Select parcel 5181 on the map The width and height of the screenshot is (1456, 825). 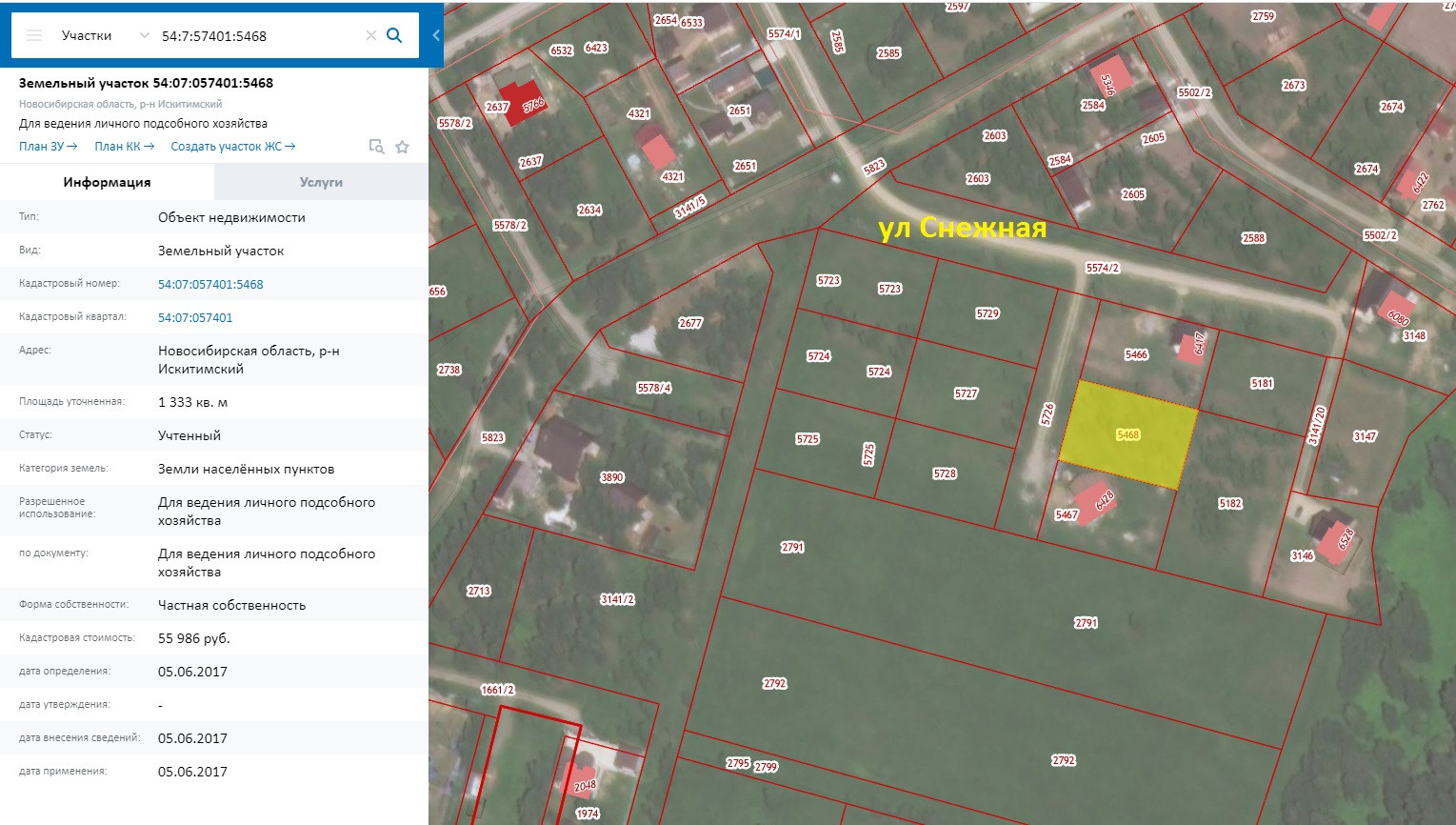[1262, 383]
